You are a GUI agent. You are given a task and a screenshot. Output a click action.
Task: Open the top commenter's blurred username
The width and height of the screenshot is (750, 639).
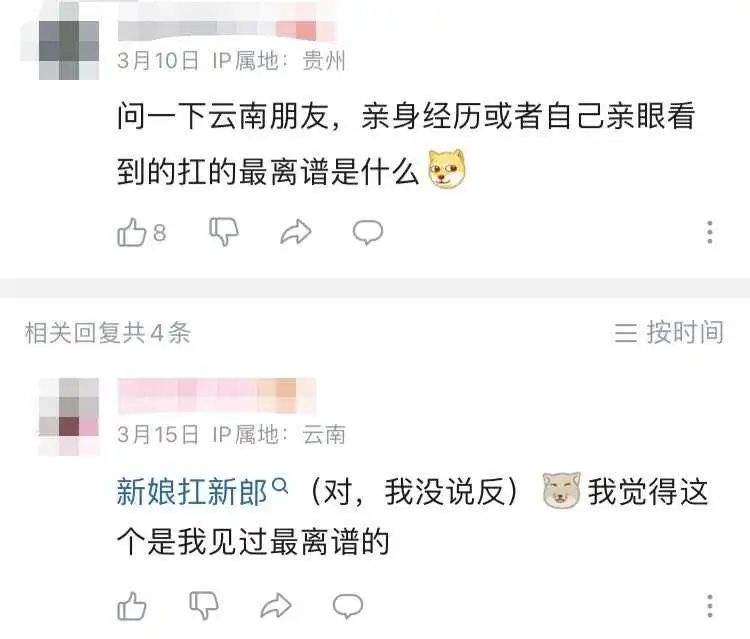tap(227, 30)
